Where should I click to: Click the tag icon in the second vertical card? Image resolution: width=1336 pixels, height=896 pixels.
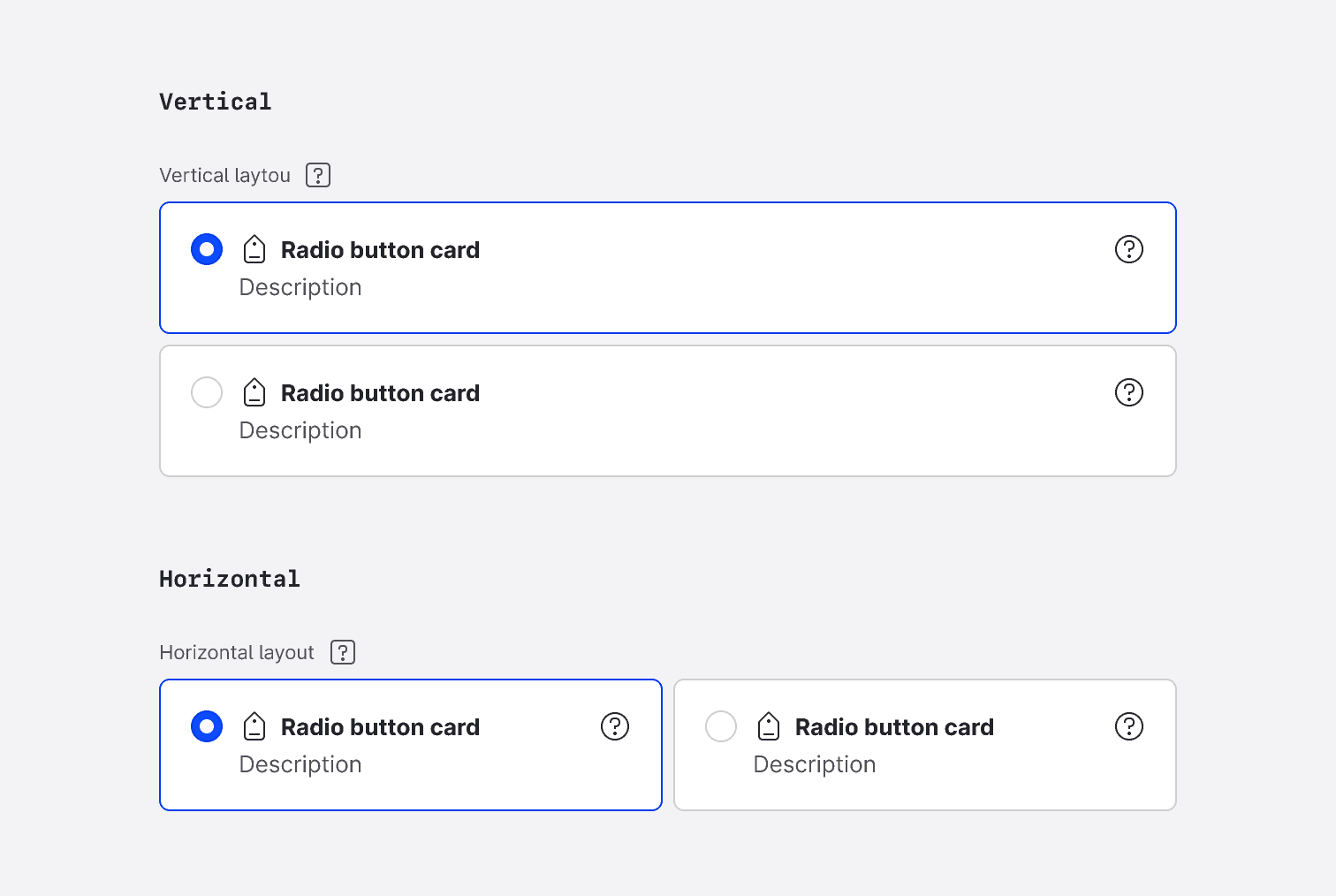pyautogui.click(x=254, y=391)
